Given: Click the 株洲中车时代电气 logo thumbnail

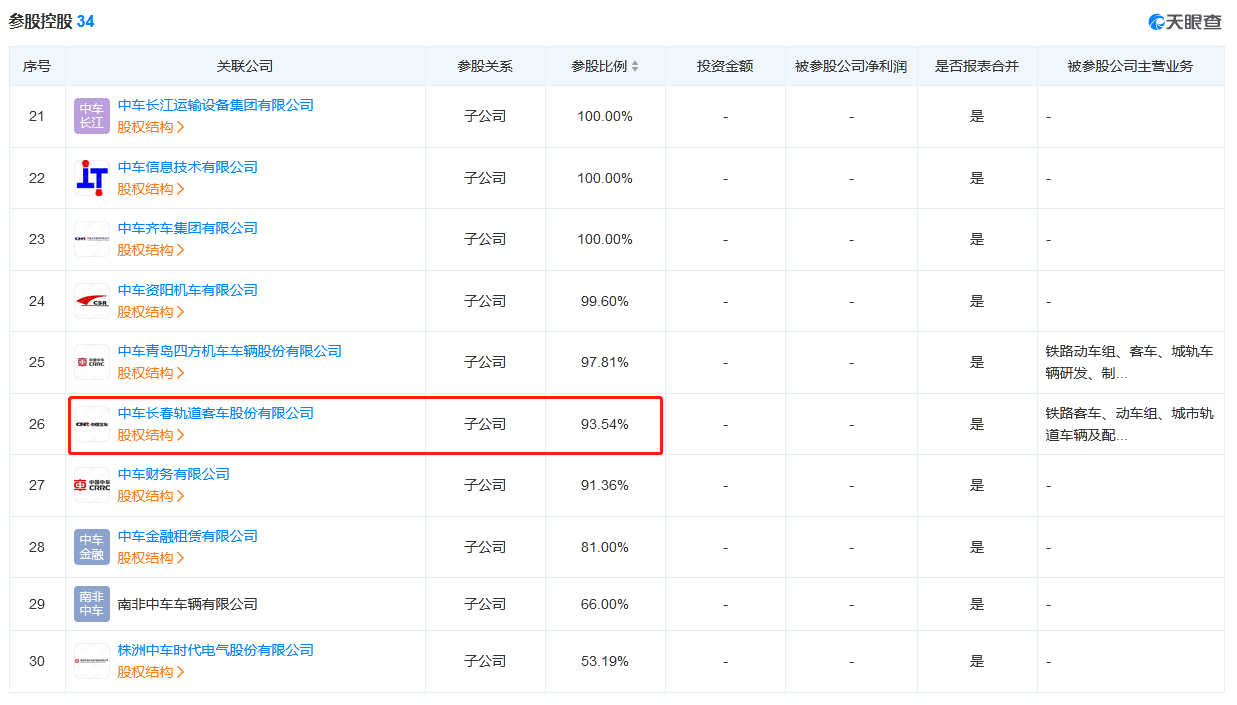Looking at the screenshot, I should pos(92,661).
